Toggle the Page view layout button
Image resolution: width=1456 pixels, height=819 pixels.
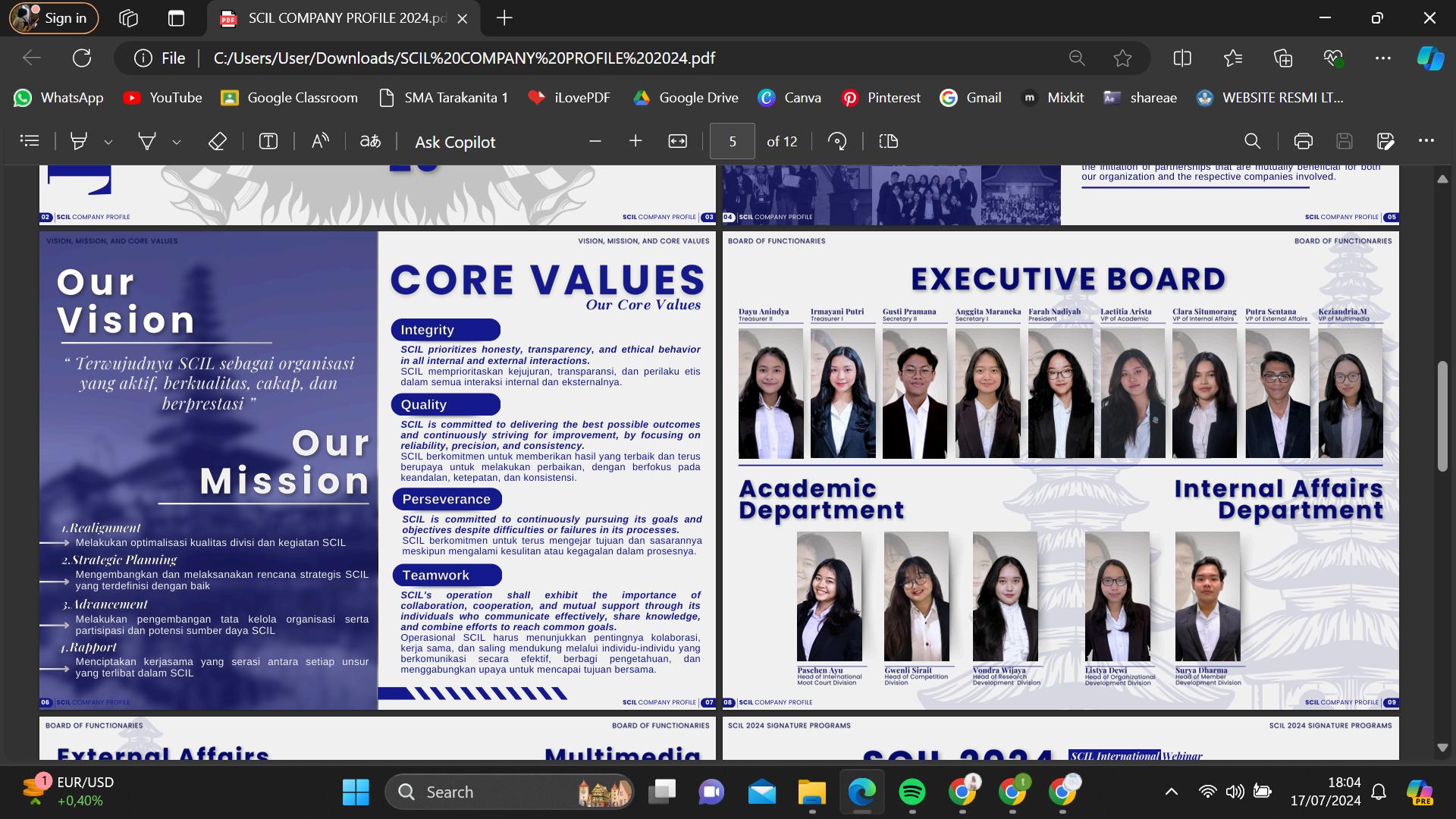888,141
